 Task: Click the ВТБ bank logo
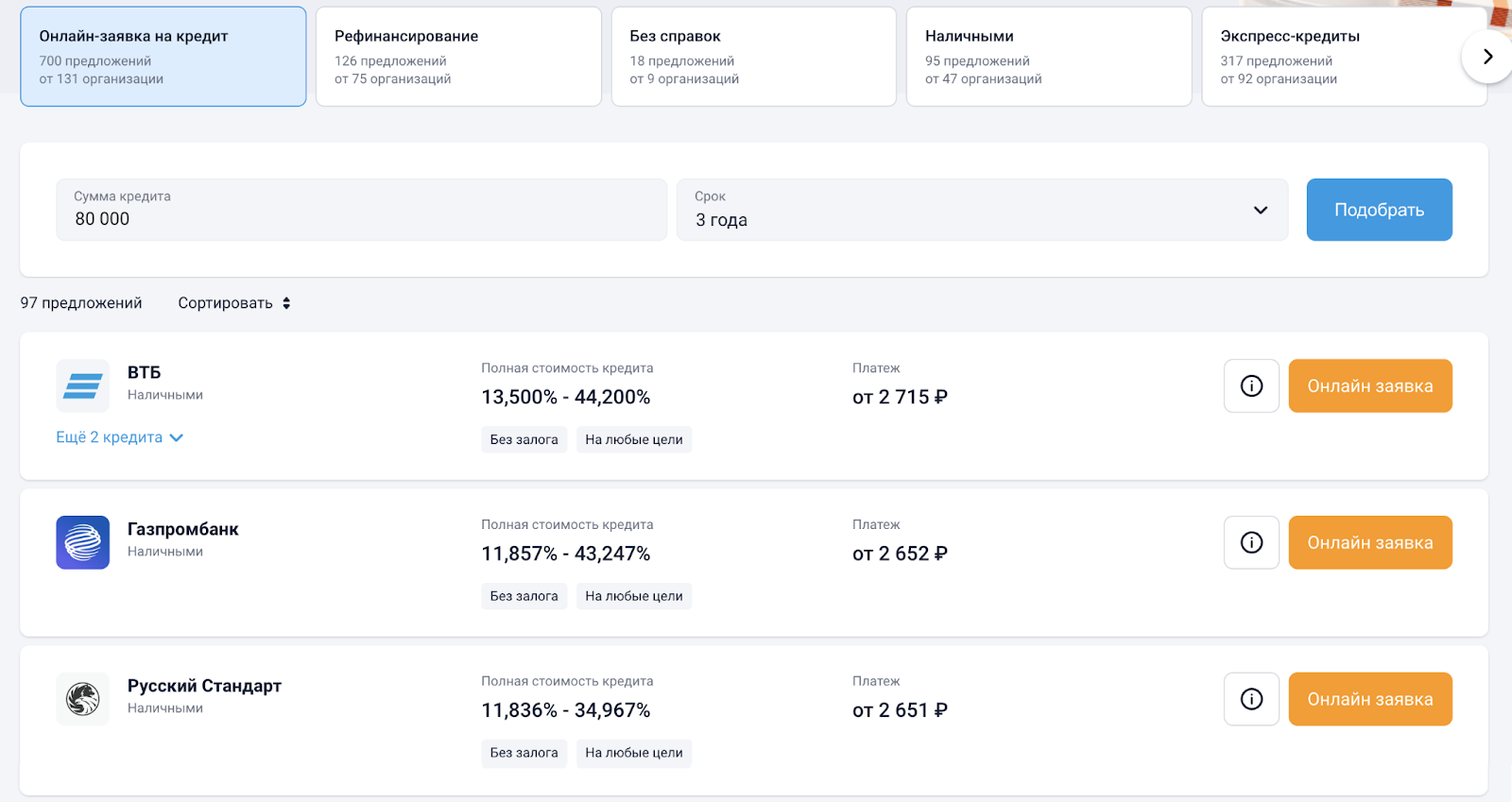pos(83,385)
